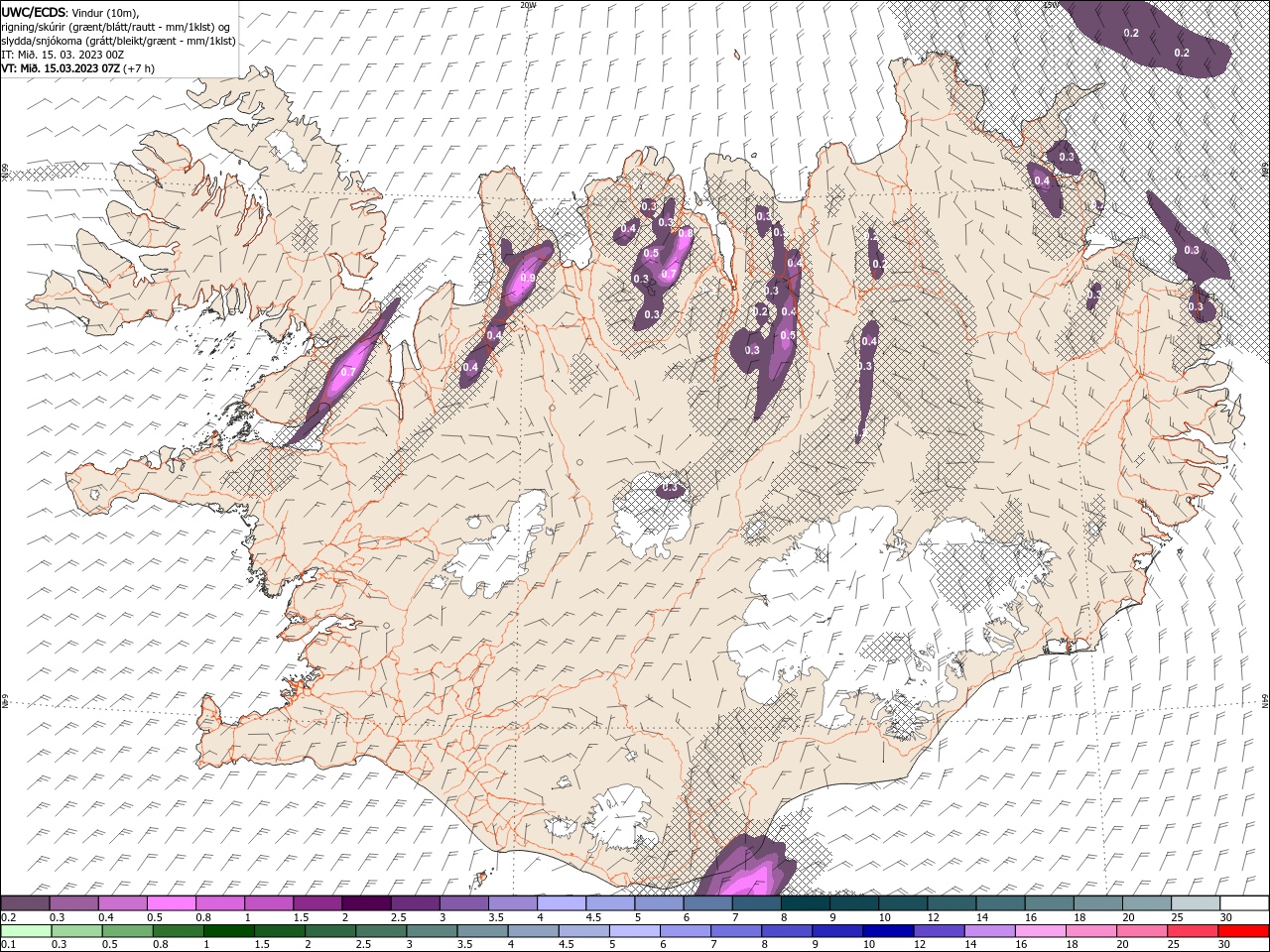1270x952 pixels.
Task: Click the '18' label in the upper legend row
Action: tap(1079, 917)
